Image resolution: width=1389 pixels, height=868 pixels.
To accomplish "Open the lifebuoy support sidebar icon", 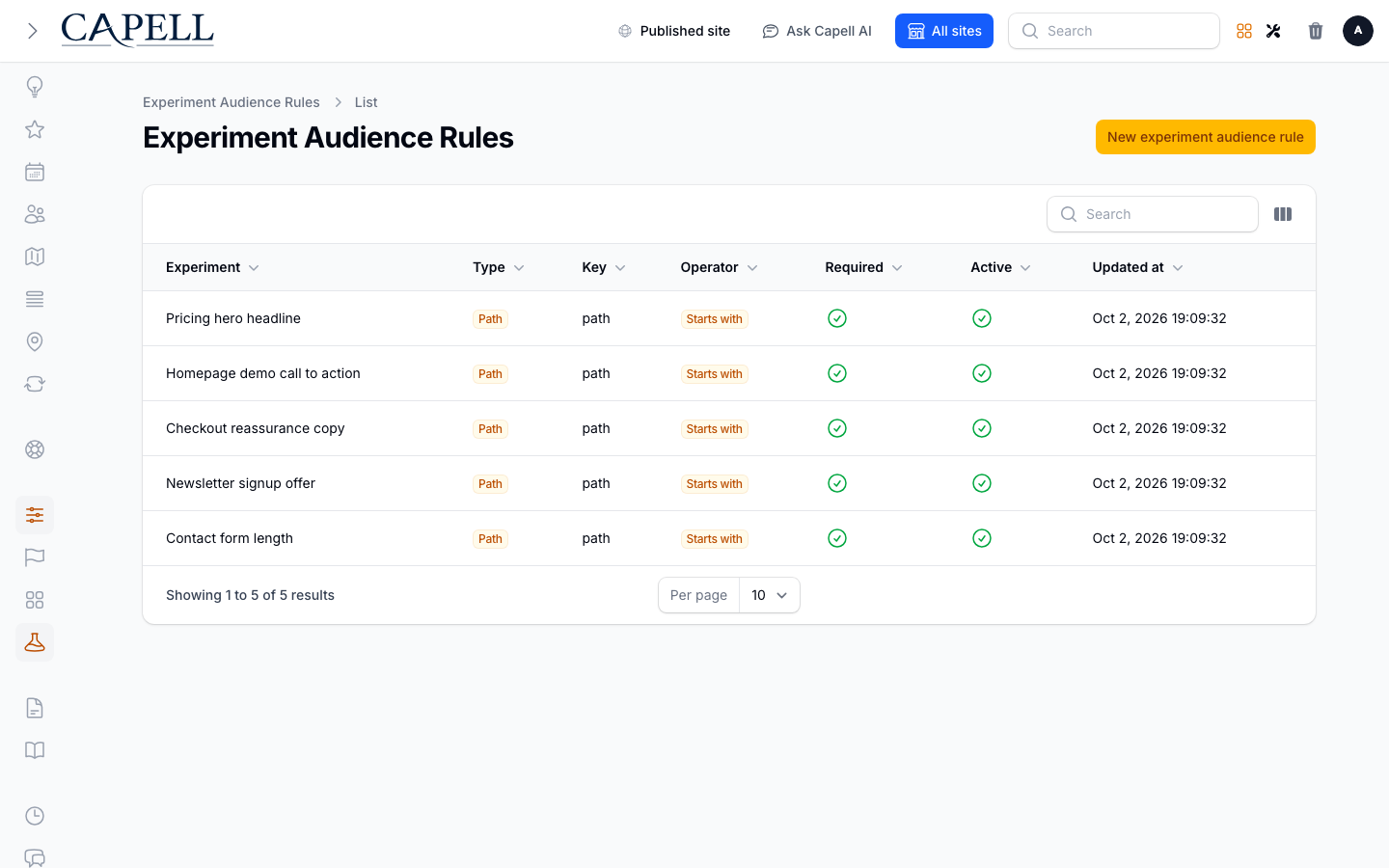I will coord(35,449).
